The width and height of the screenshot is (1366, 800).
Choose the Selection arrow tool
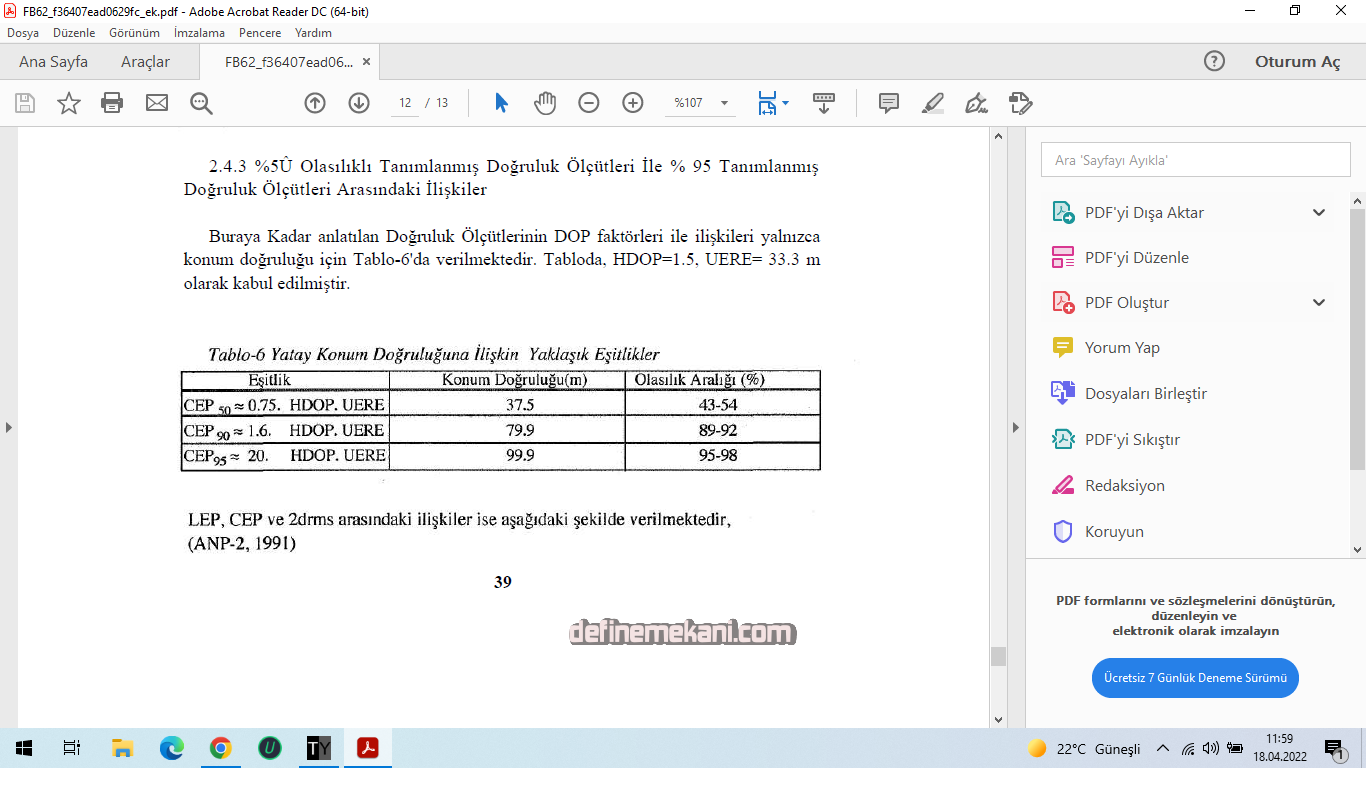tap(502, 103)
